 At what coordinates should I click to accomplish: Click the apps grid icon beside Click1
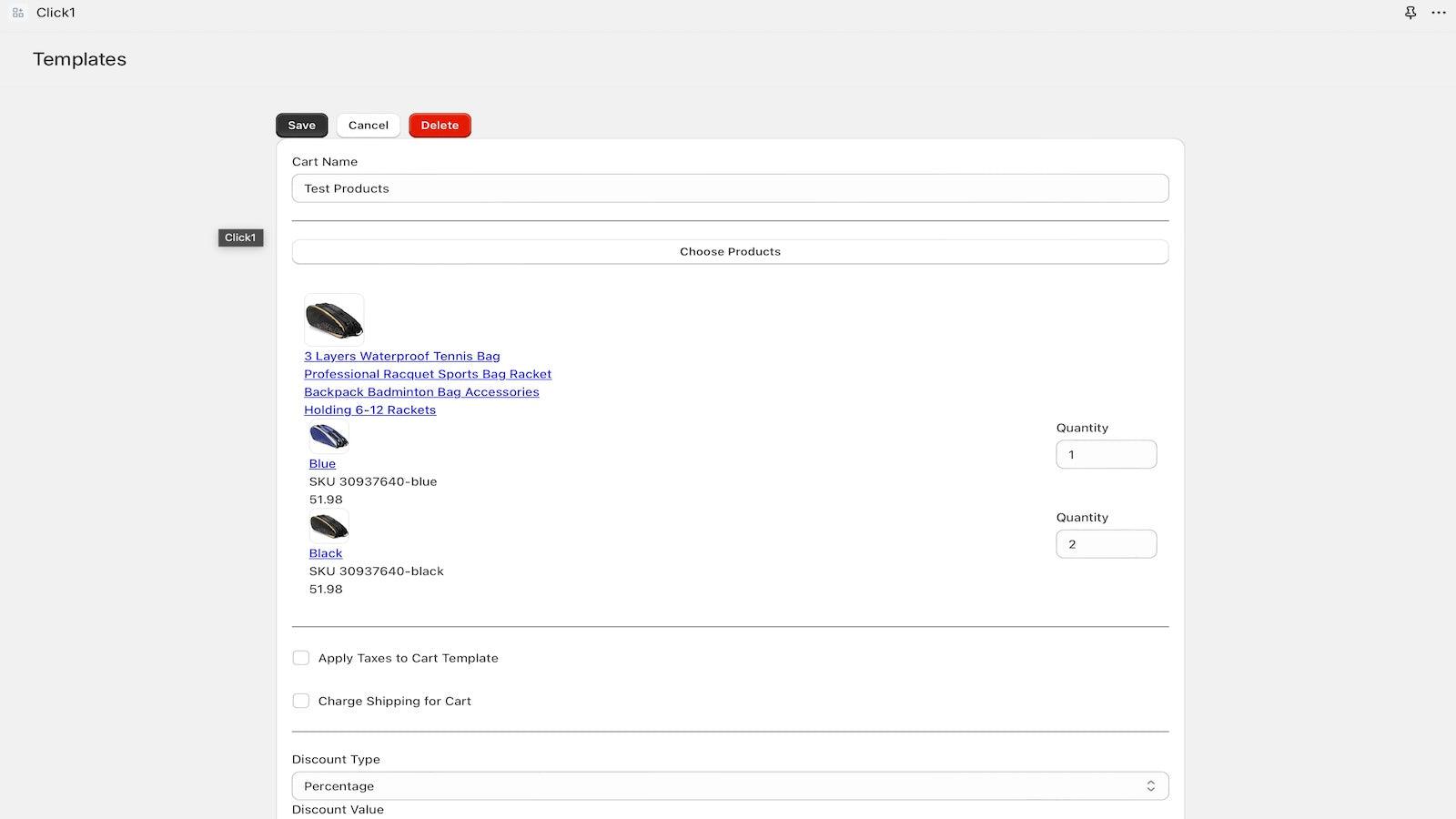pos(15,12)
